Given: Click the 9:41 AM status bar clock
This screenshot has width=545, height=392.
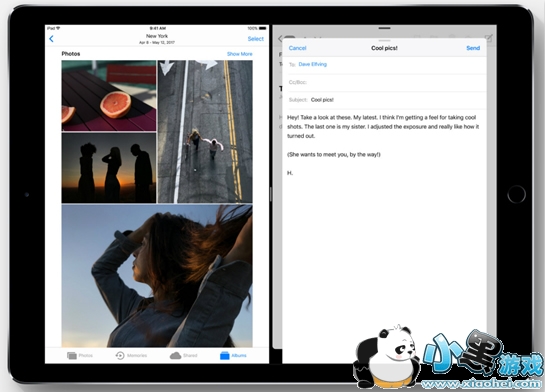Looking at the screenshot, I should coord(157,28).
